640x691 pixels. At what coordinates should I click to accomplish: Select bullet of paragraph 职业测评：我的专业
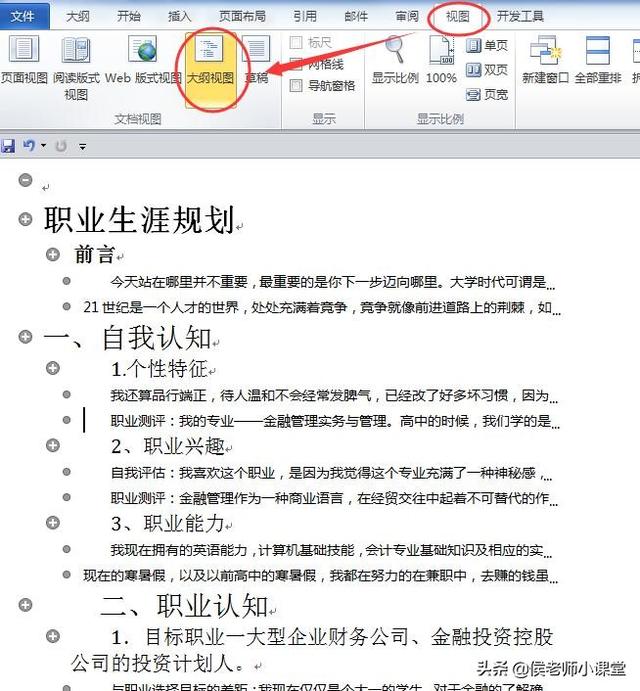(67, 420)
